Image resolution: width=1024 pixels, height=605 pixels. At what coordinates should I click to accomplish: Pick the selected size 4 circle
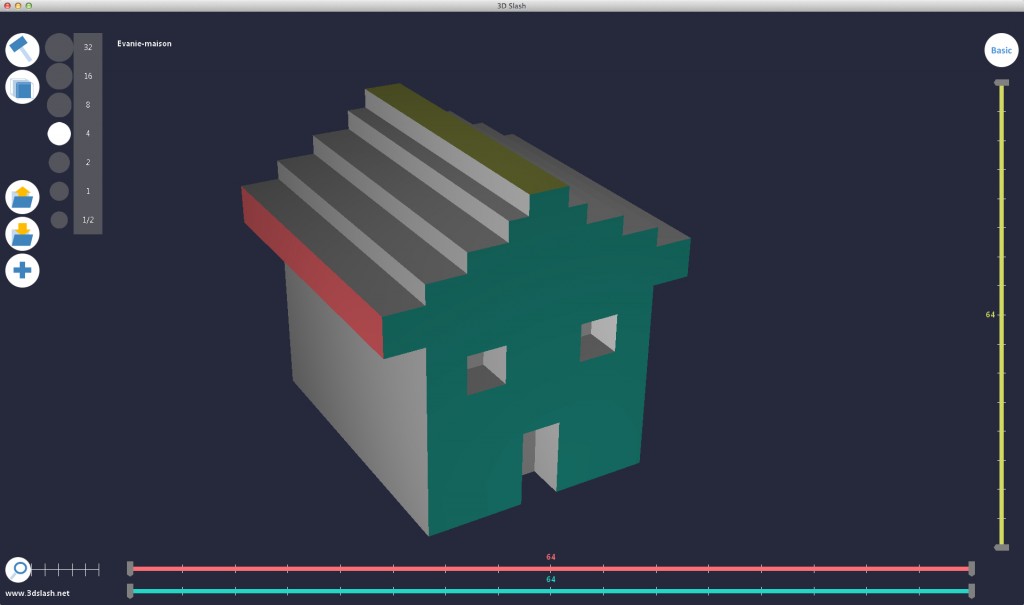[59, 133]
